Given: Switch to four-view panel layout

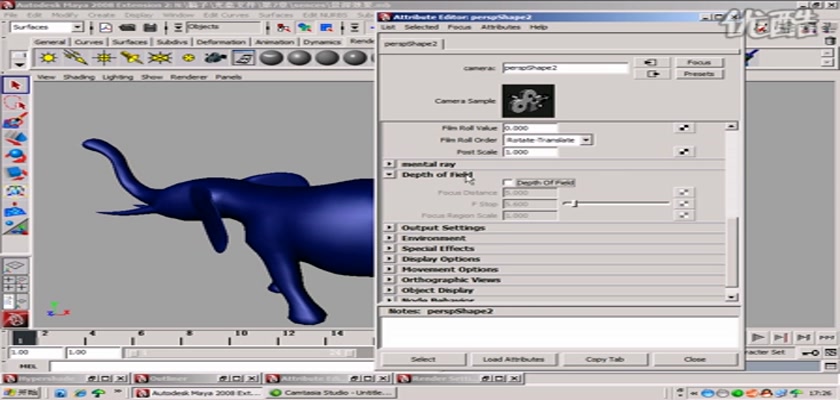Looking at the screenshot, I should click(x=16, y=284).
